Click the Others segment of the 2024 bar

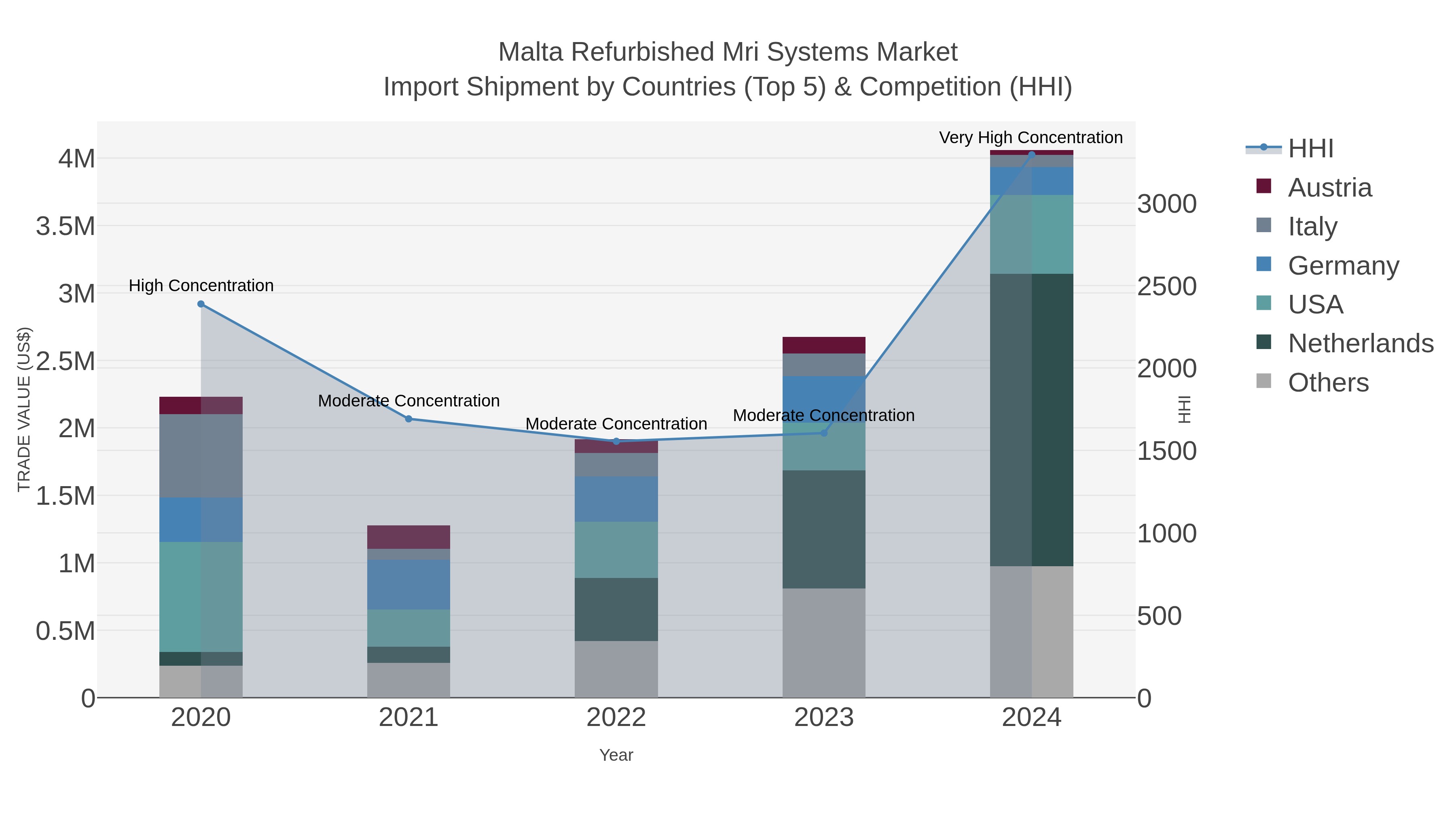1031,632
